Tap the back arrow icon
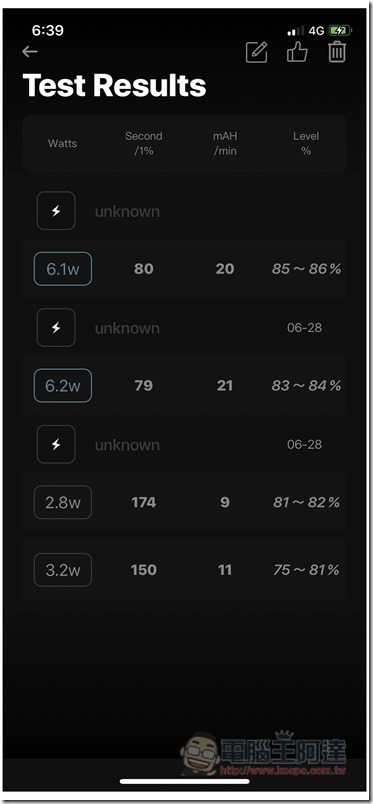This screenshot has height=804, width=373. (30, 51)
